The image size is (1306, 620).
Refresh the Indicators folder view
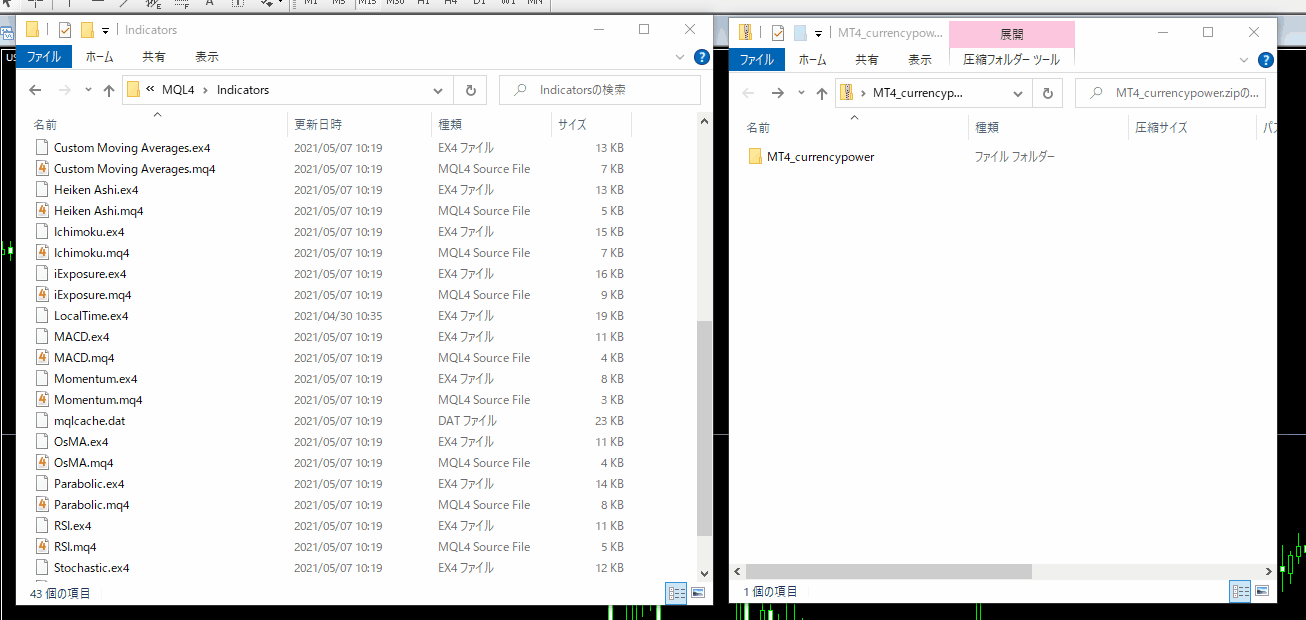(x=470, y=90)
